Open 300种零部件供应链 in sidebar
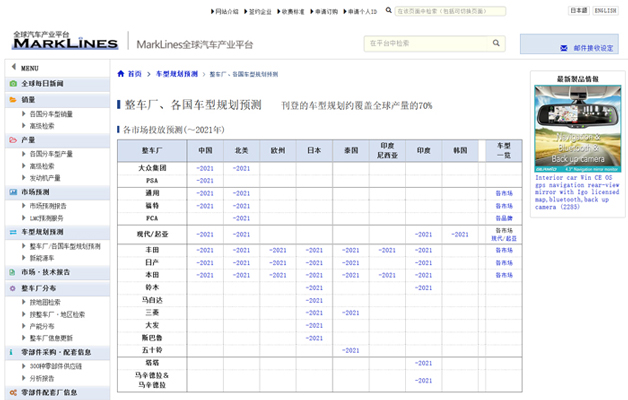Viewport: 628px width, 400px height. pos(56,366)
